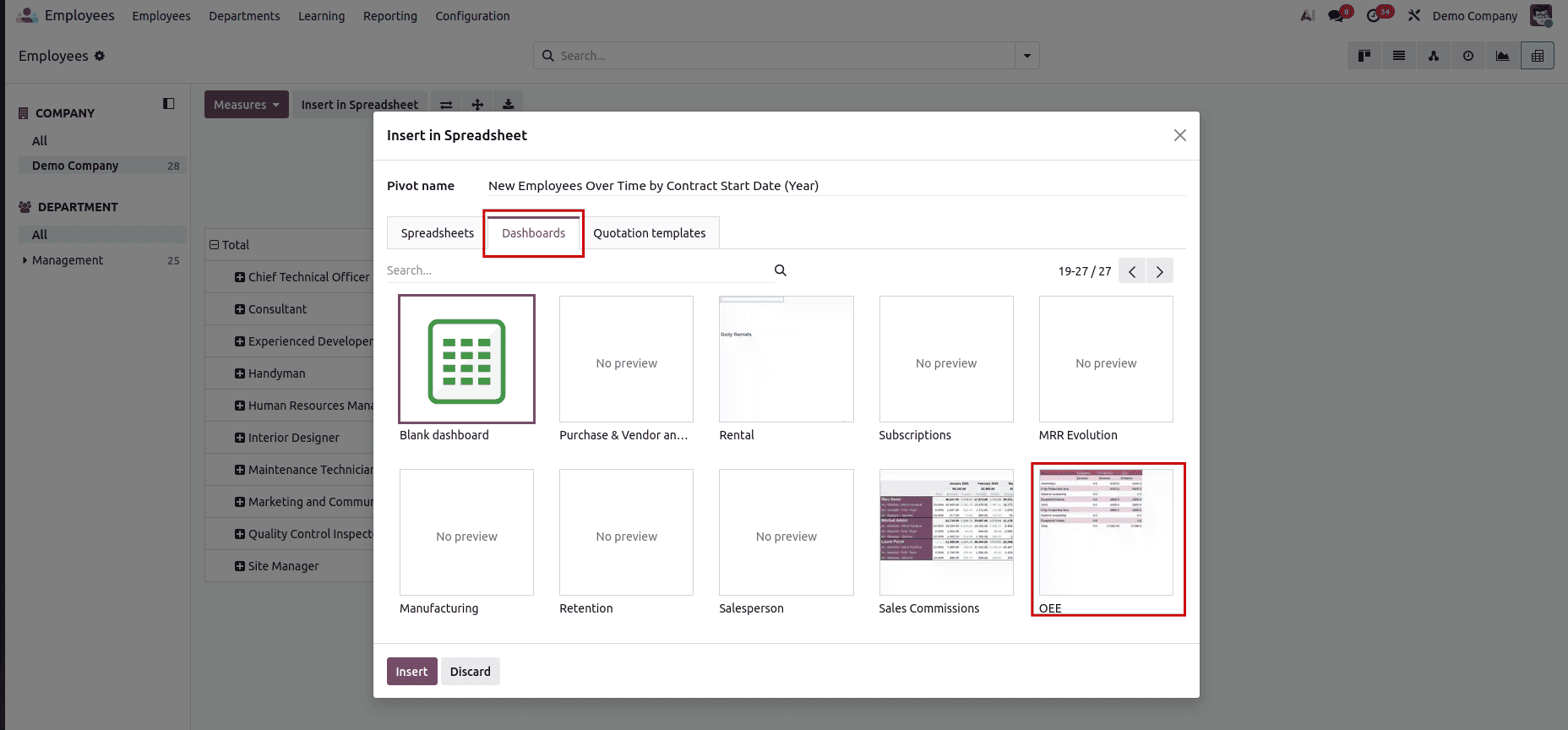Select the OEE dashboard
Image resolution: width=1568 pixels, height=730 pixels.
tap(1106, 532)
